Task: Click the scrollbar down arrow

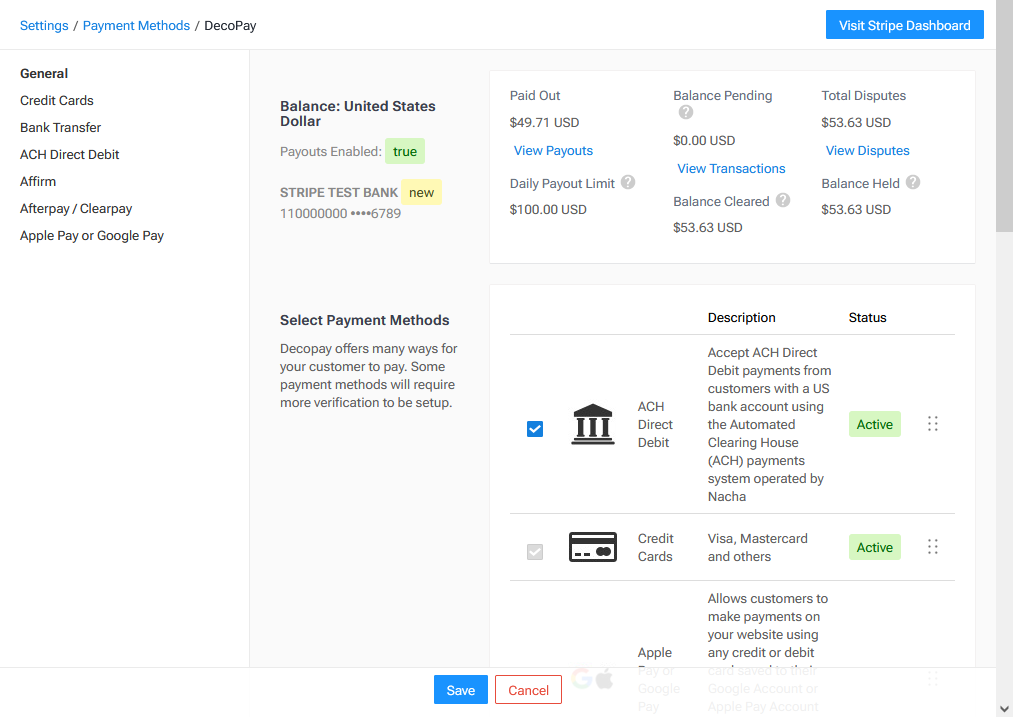Action: pos(1004,708)
